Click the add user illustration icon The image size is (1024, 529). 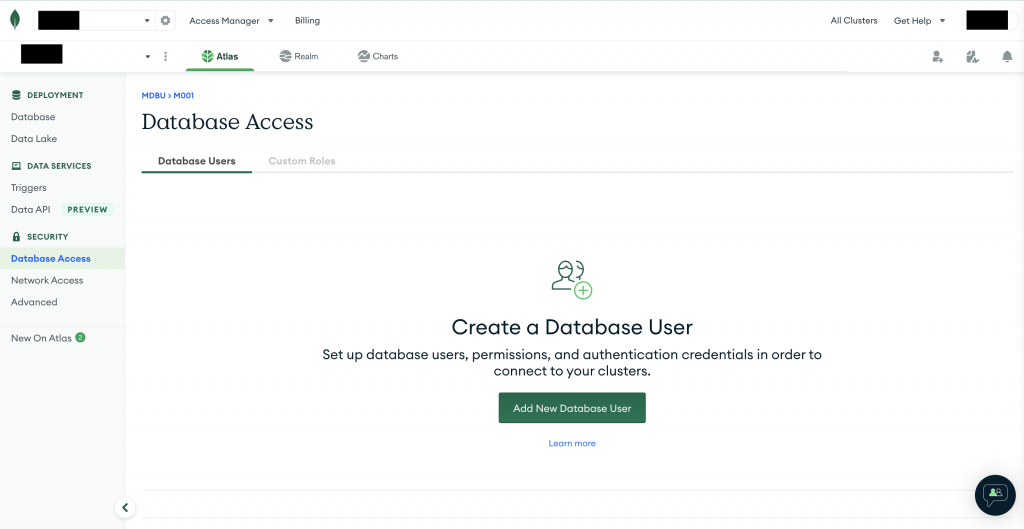(571, 280)
